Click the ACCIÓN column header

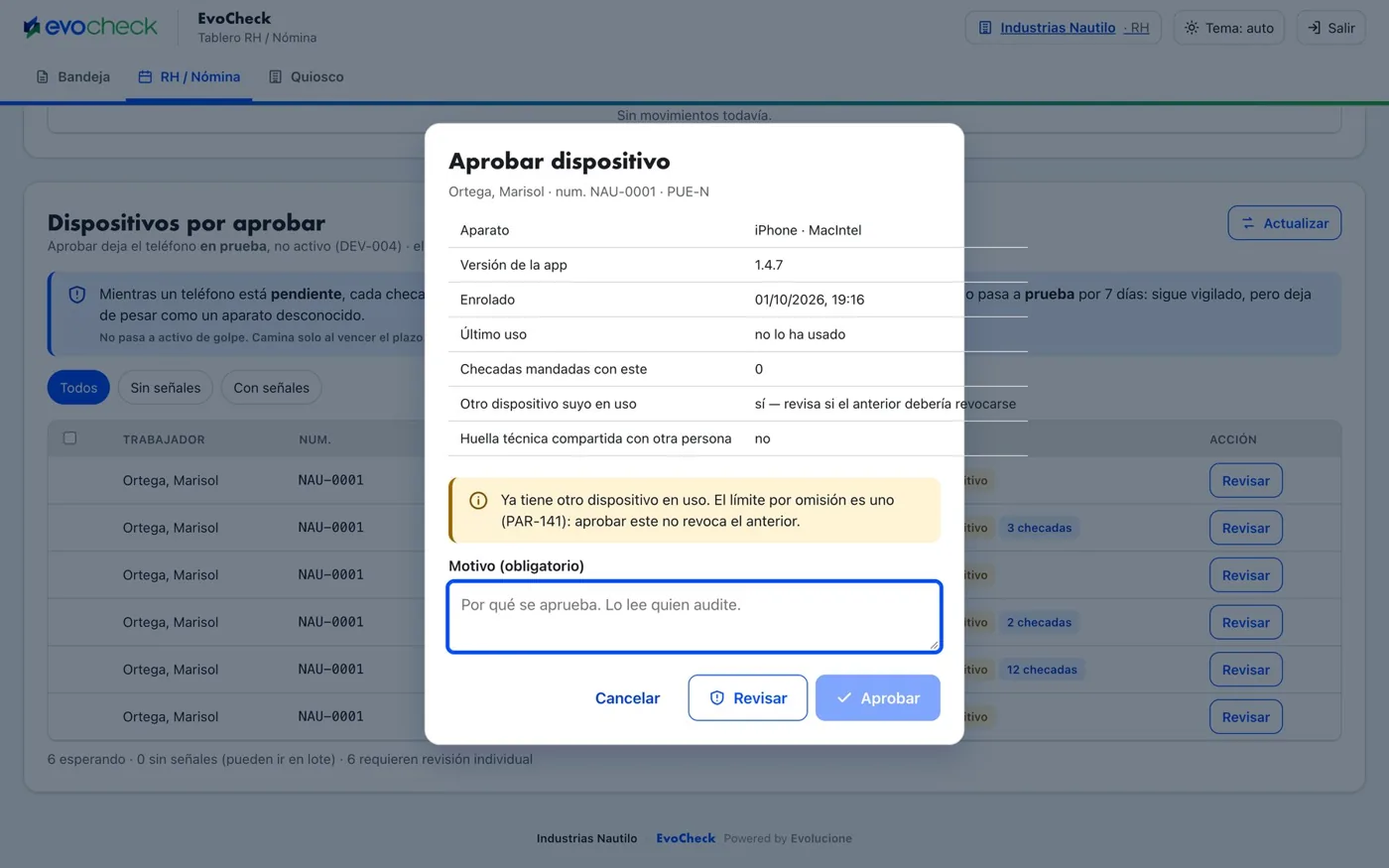(x=1233, y=439)
